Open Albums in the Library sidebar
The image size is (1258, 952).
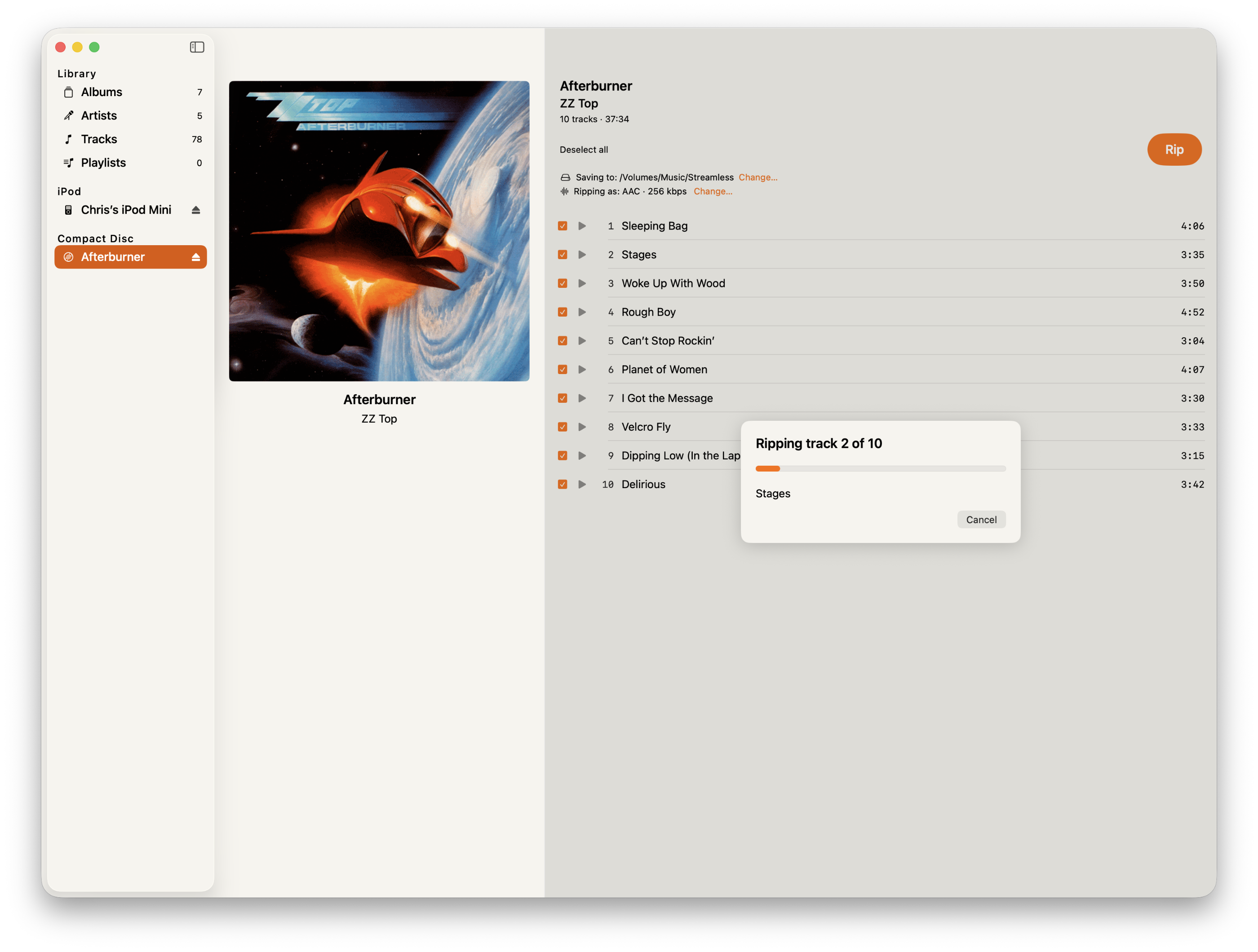pyautogui.click(x=131, y=92)
